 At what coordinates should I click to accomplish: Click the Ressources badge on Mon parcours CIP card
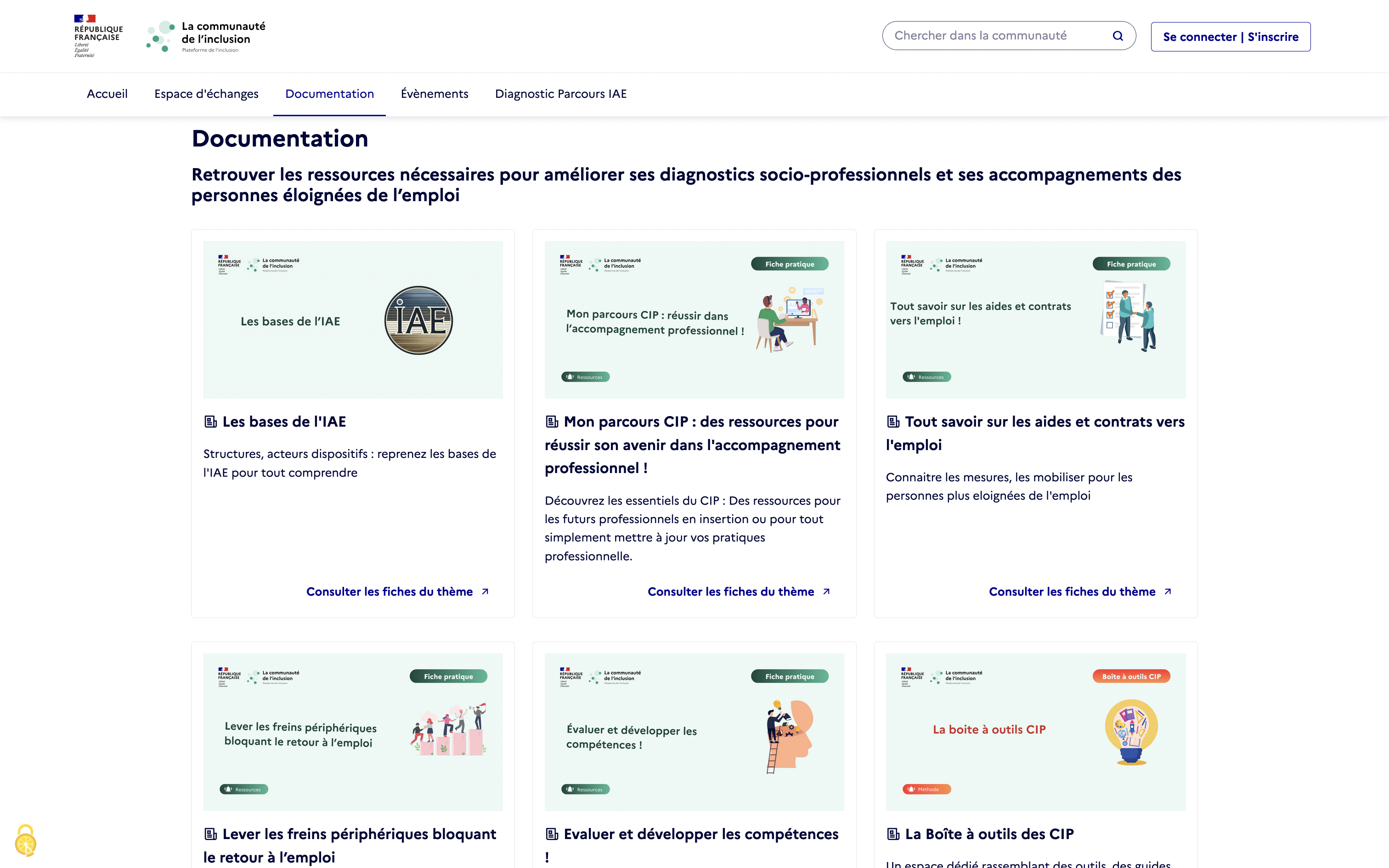click(585, 377)
